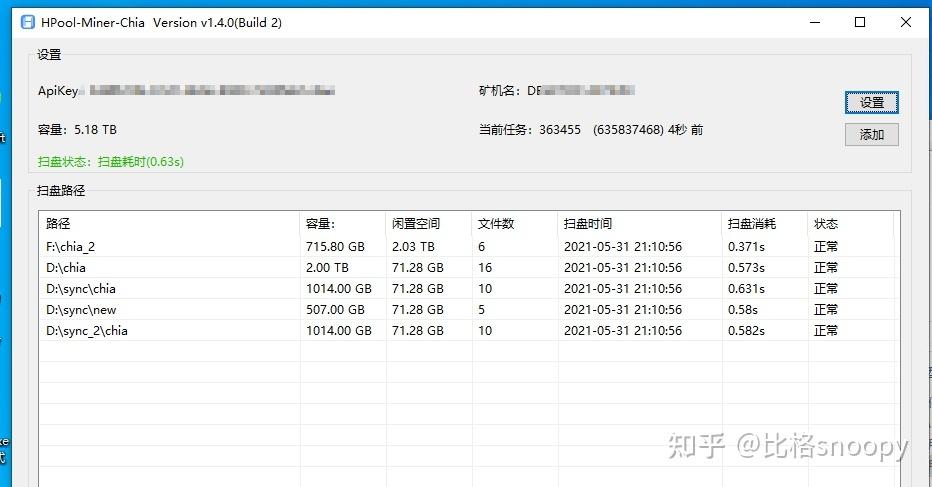Click the 2.03 TB free space cell
Viewport: 932px width, 487px height.
pyautogui.click(x=413, y=246)
